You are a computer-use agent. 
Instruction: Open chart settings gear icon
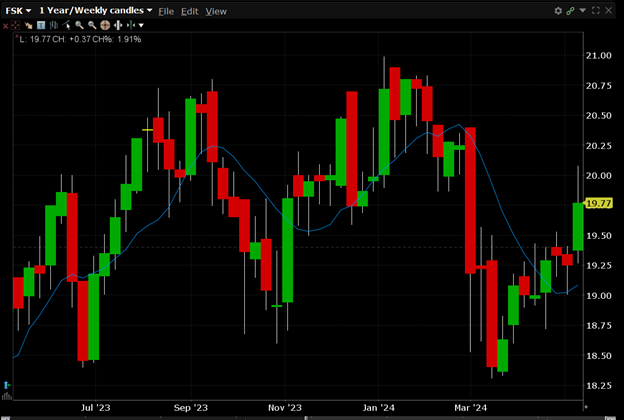point(558,11)
